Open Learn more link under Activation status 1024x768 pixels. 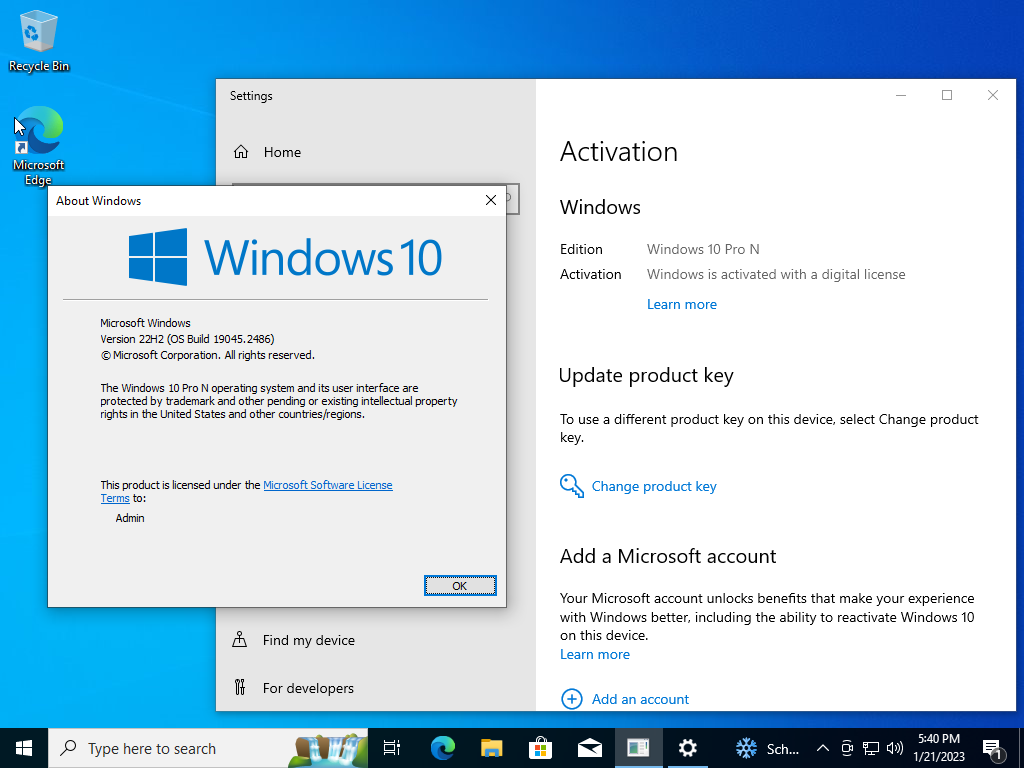(682, 304)
